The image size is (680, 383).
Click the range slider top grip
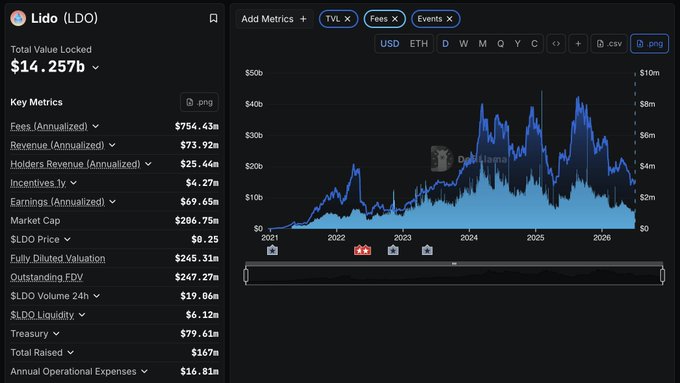pos(454,263)
